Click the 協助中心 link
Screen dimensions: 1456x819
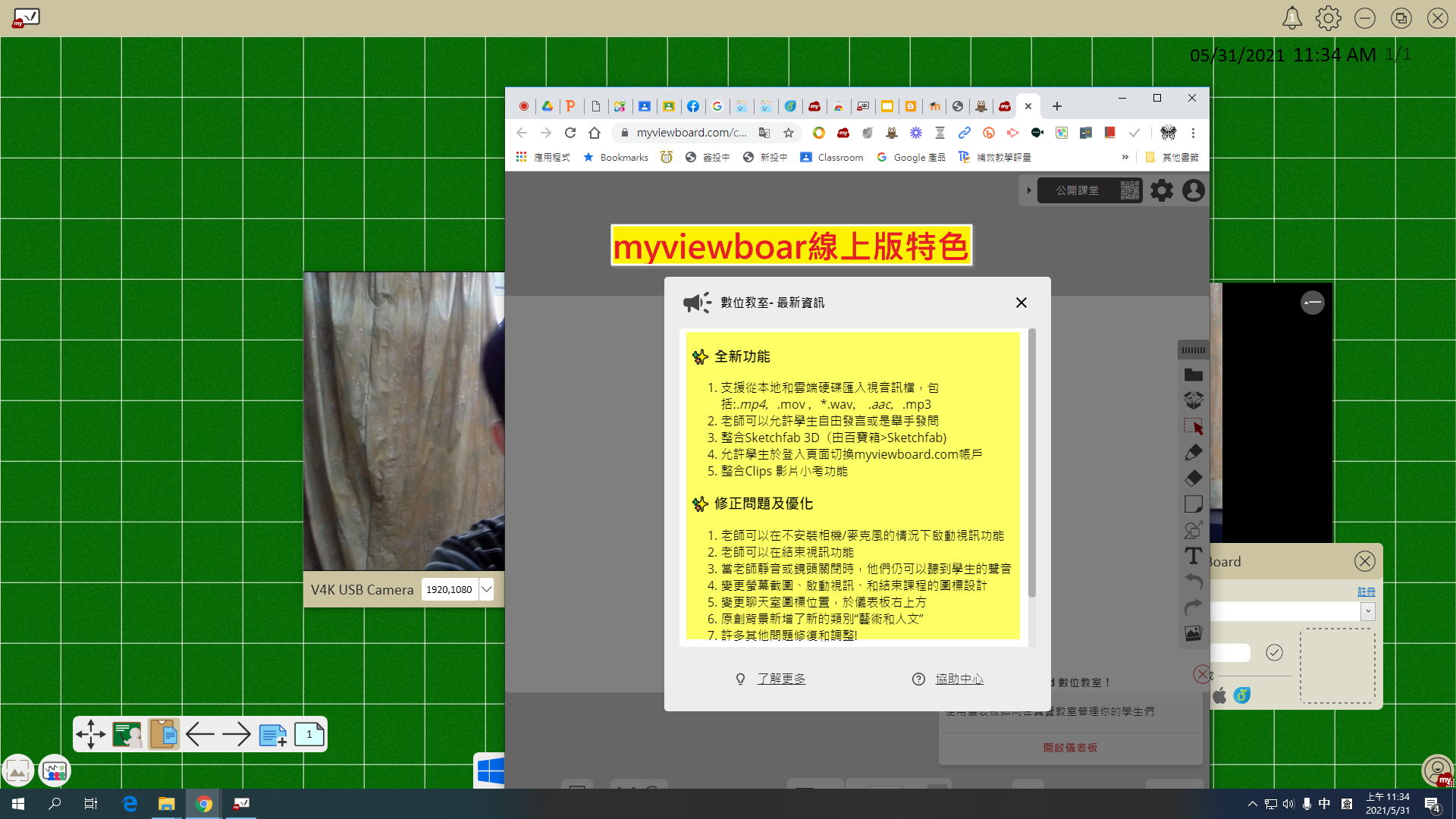point(959,679)
